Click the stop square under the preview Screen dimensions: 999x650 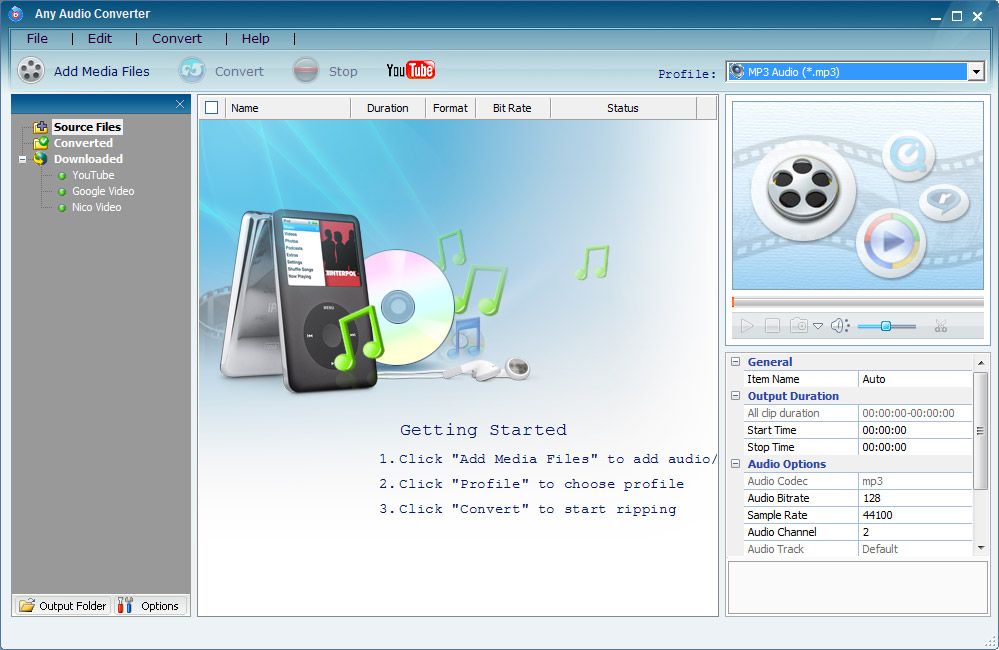coord(772,326)
